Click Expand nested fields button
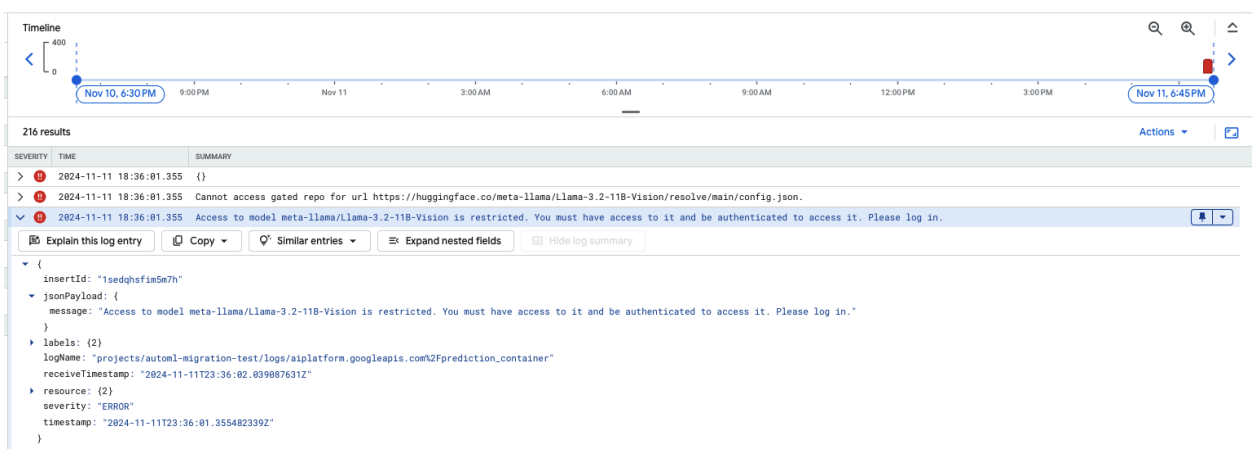The image size is (1260, 458). 447,241
